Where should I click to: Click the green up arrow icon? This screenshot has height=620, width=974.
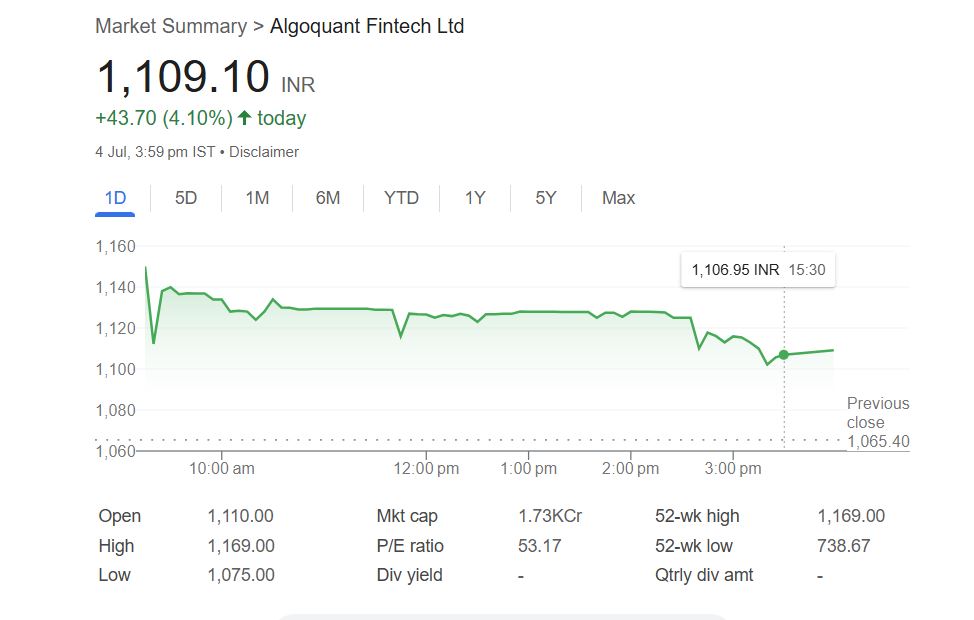pyautogui.click(x=244, y=118)
